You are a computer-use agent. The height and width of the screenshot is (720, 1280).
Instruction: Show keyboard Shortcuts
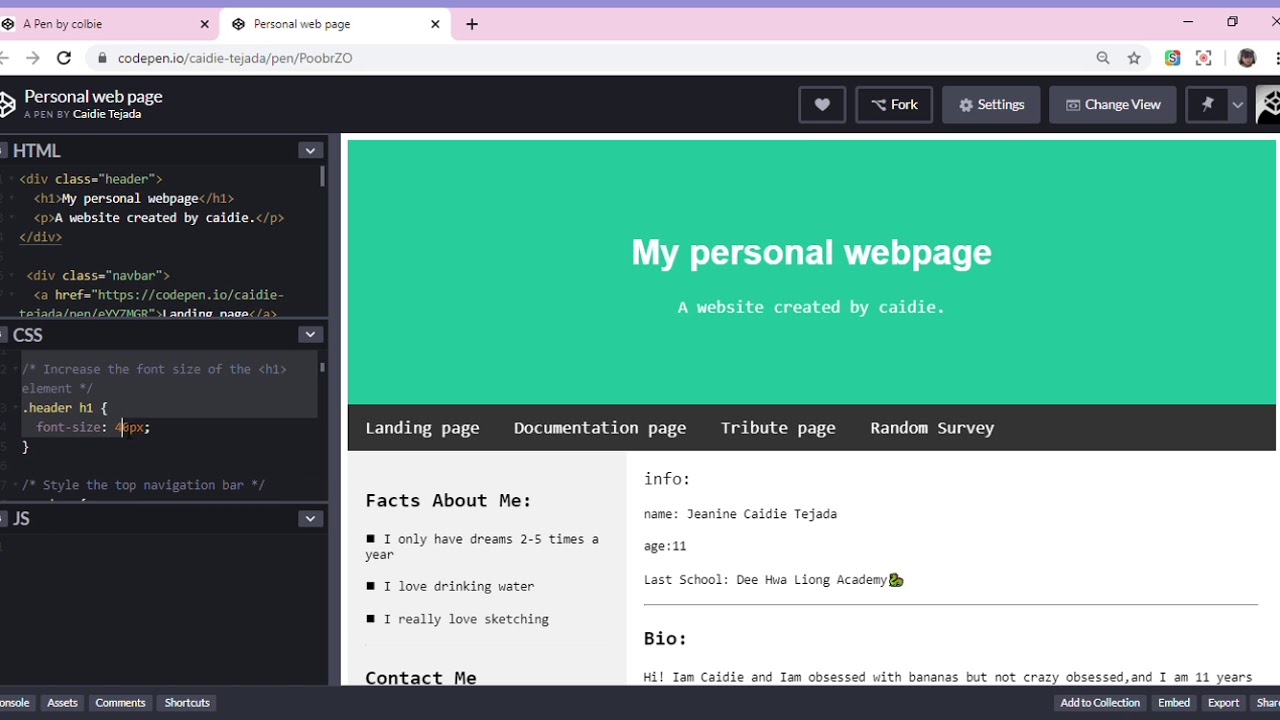[187, 702]
